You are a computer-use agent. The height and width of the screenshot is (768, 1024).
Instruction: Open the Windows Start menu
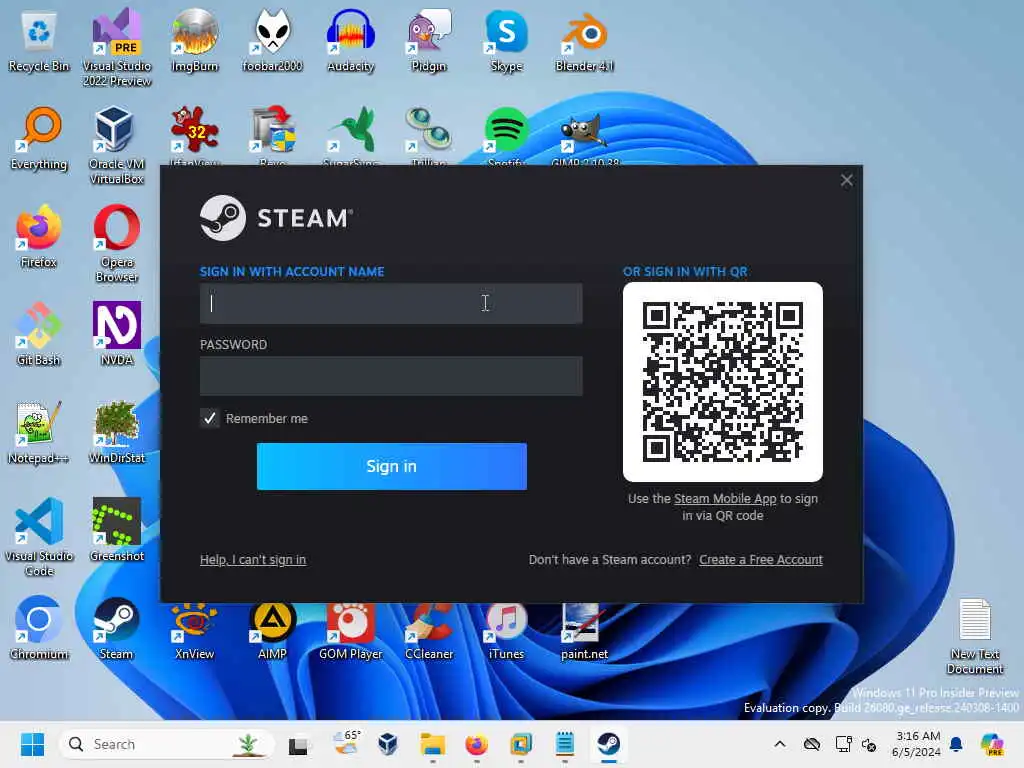(x=33, y=744)
